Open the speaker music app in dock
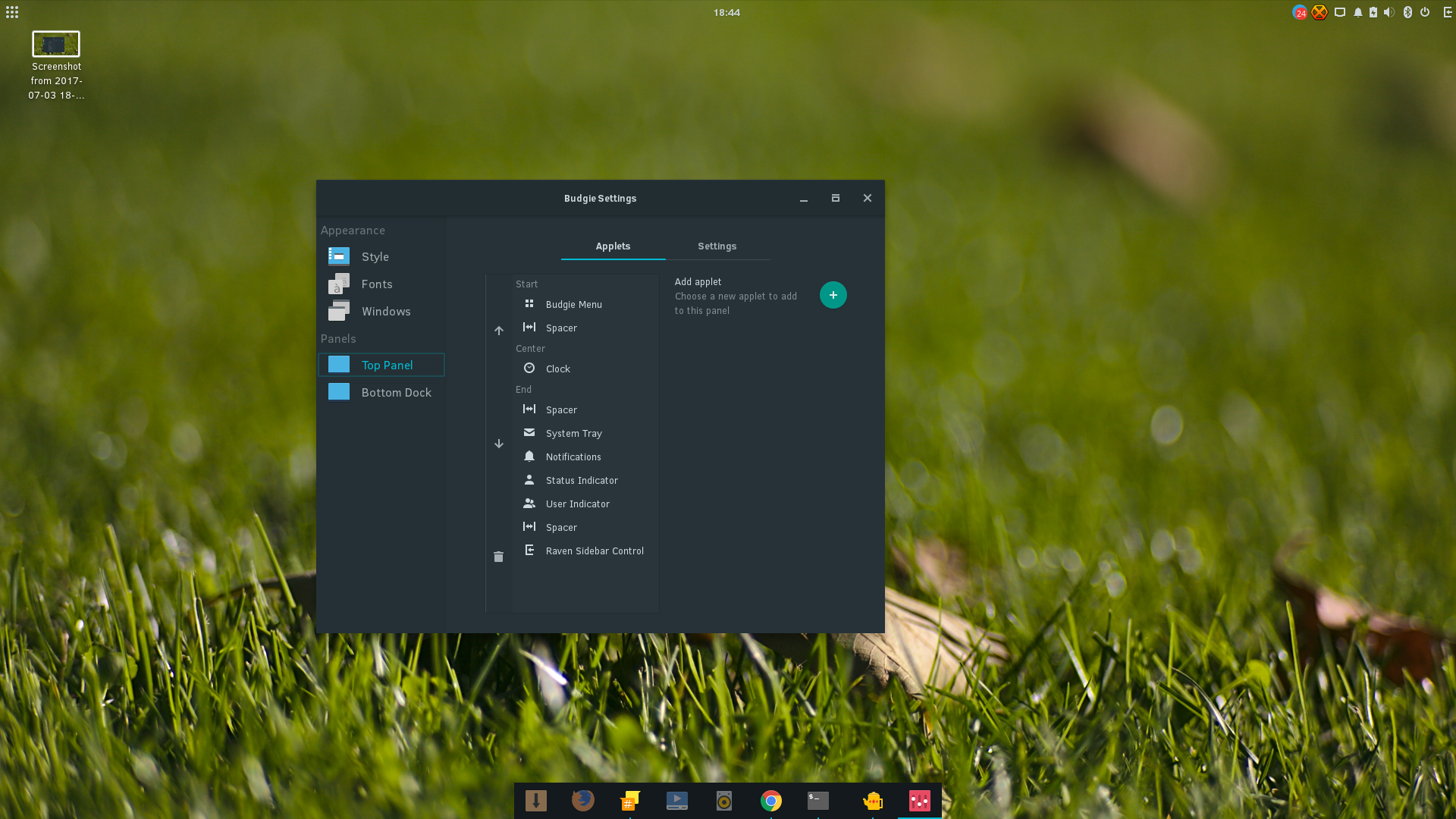 (723, 801)
